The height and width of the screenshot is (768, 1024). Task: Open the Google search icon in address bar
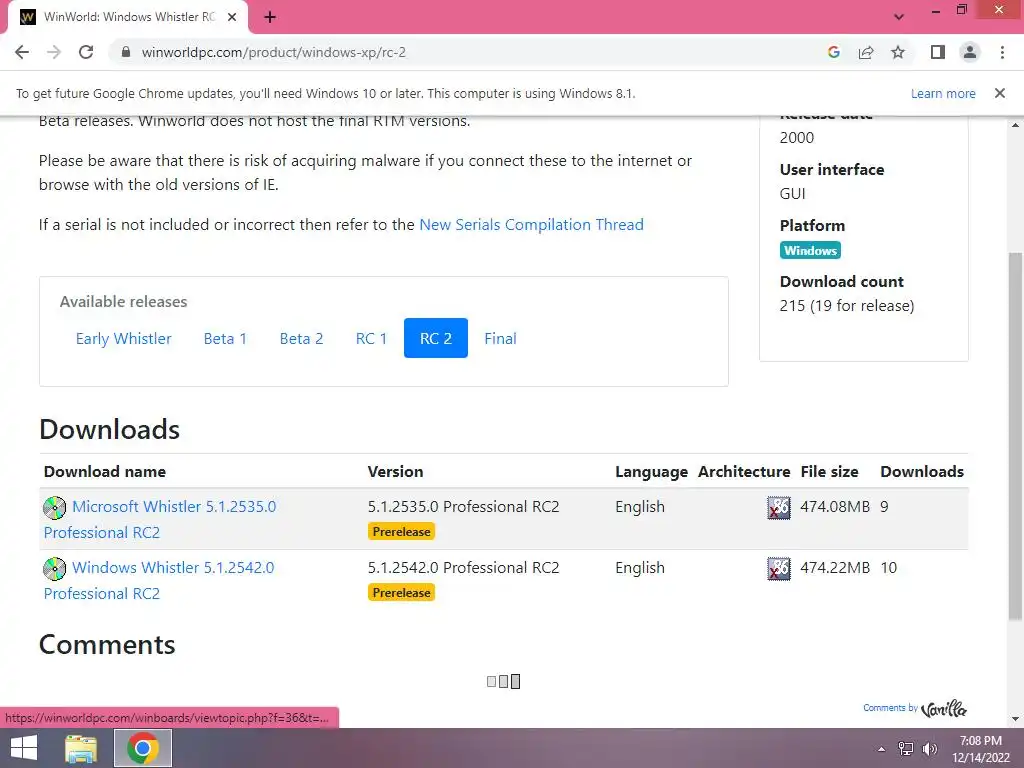pyautogui.click(x=834, y=52)
